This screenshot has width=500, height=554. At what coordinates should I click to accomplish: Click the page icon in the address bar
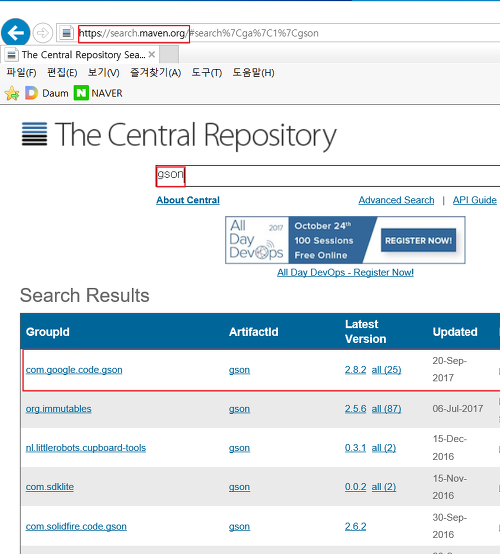click(66, 33)
